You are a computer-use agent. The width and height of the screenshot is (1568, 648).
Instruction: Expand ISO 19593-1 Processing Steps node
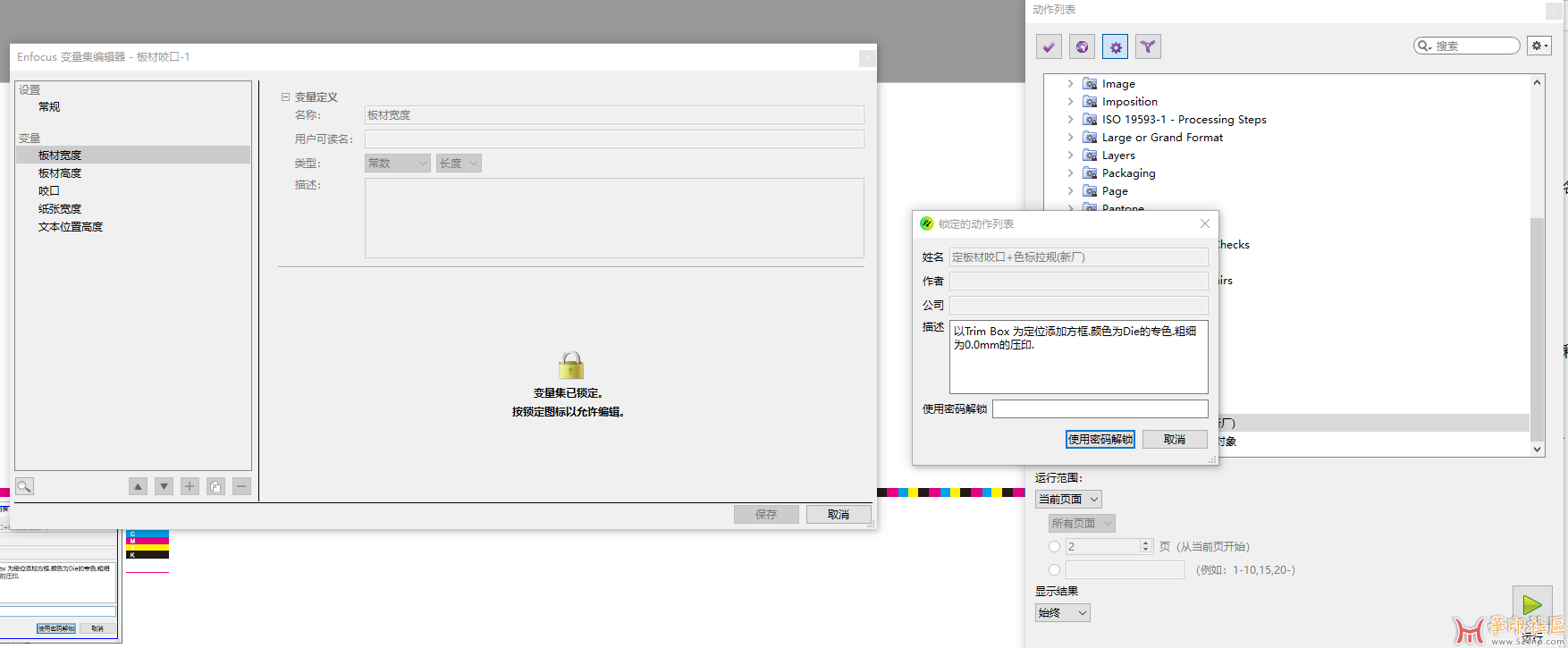[1070, 119]
